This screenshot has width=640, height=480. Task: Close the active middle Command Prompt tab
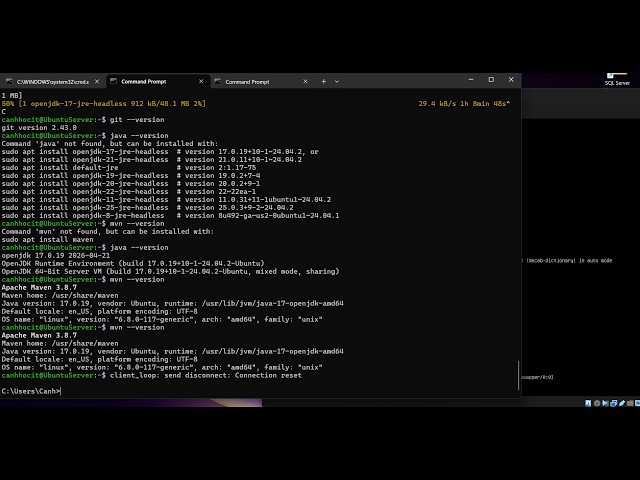[x=201, y=82]
